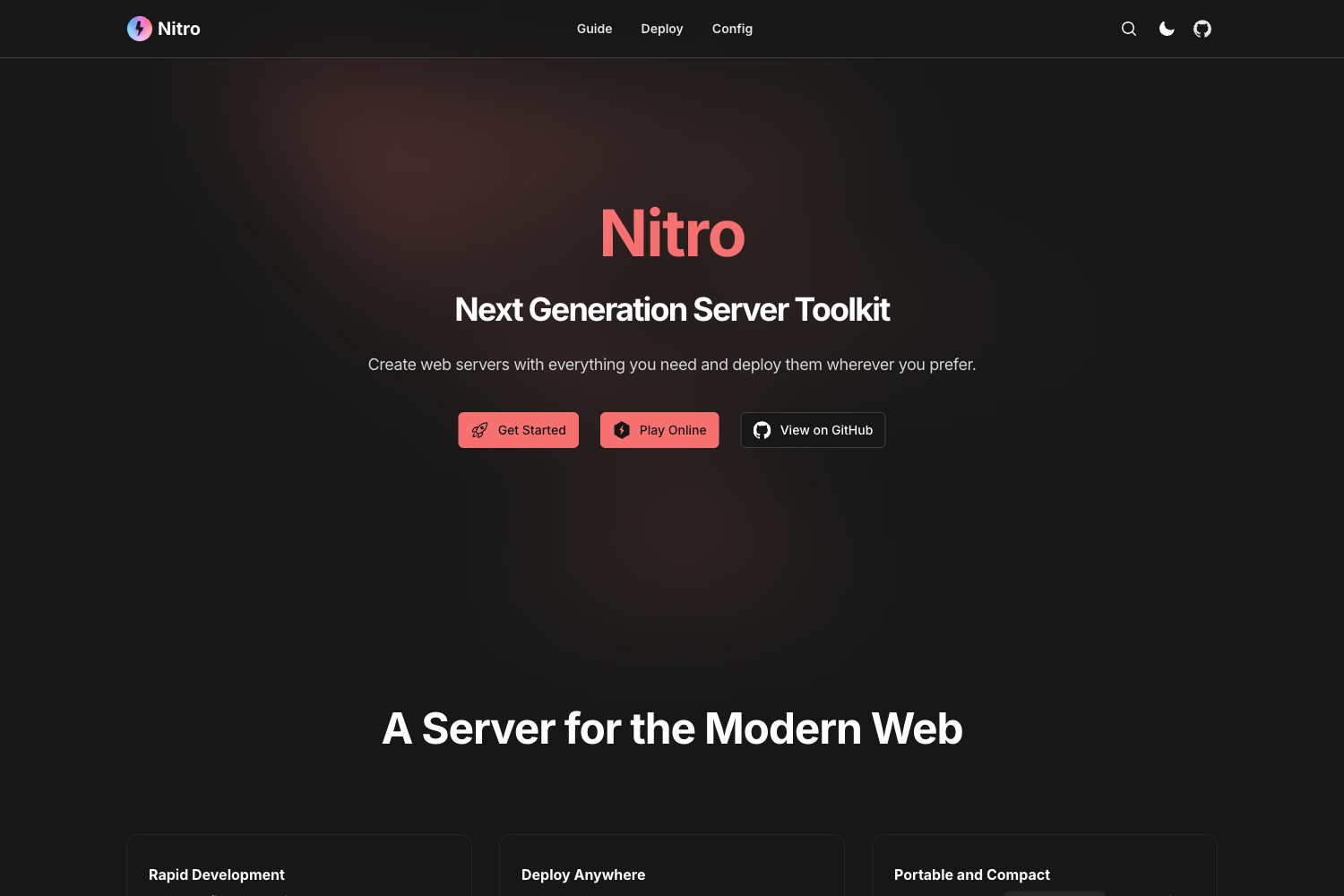Select the moon icon in the top bar

point(1166,28)
